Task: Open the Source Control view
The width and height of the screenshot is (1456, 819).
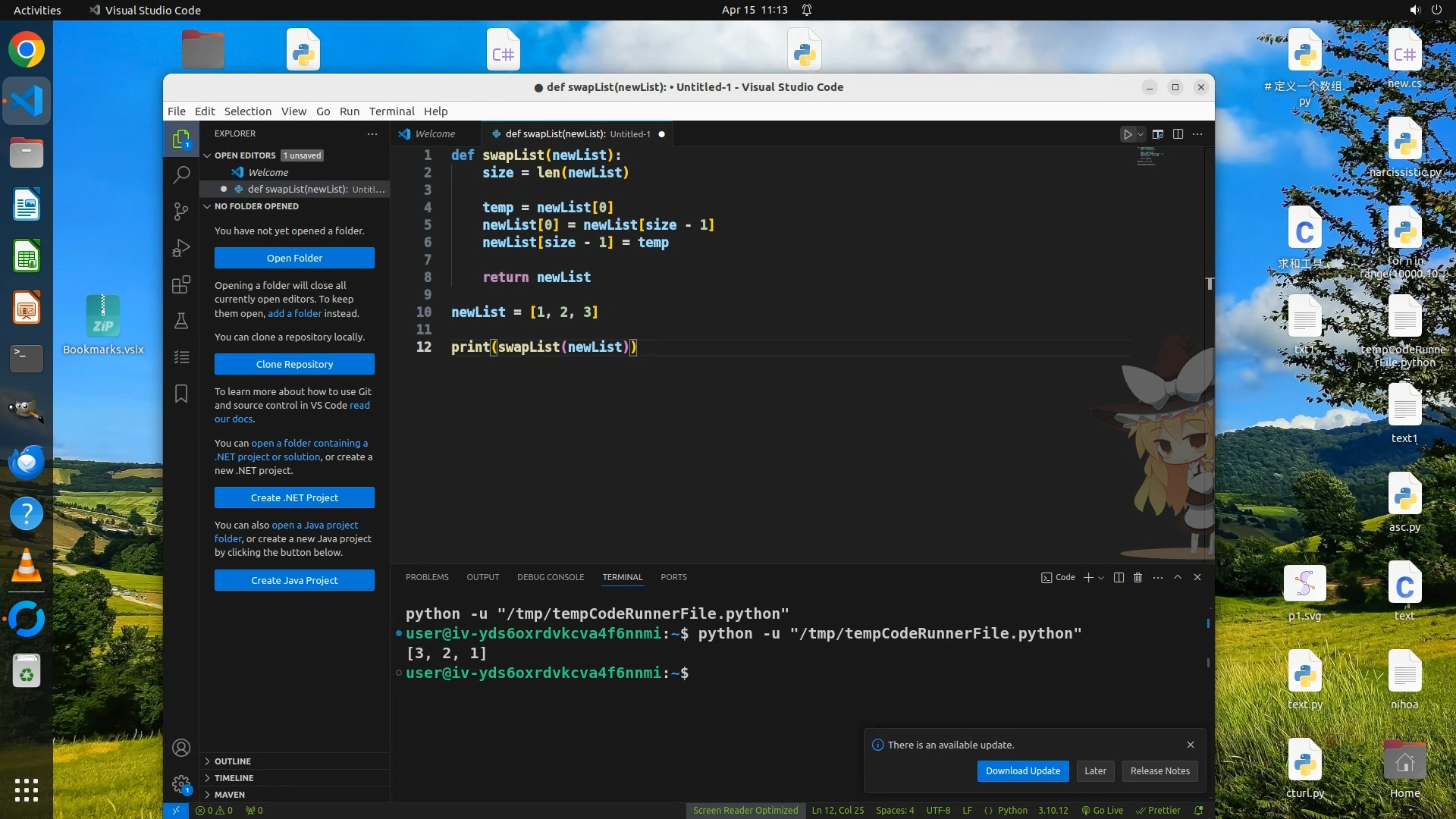Action: (x=181, y=212)
